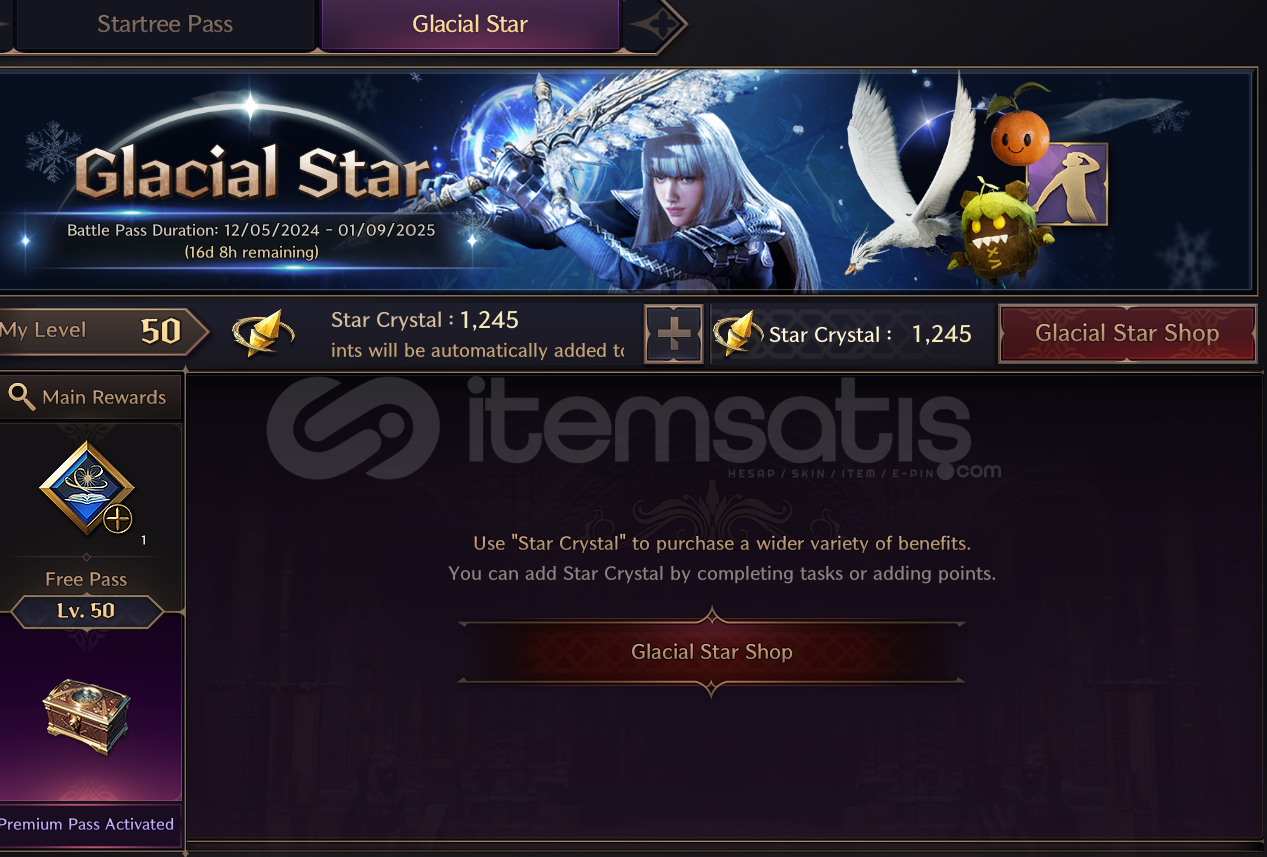The width and height of the screenshot is (1267, 857).
Task: Click the next-tab diamond arrow
Action: (656, 25)
